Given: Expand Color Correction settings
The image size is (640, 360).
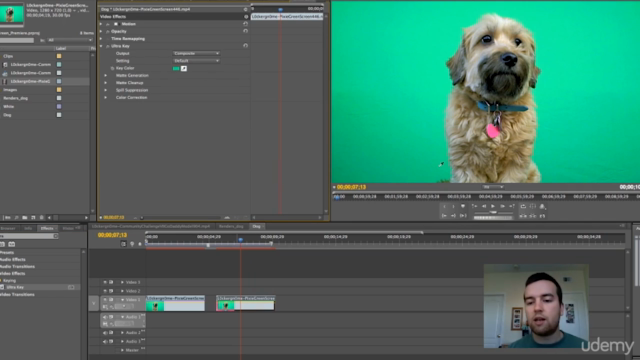Looking at the screenshot, I should click(106, 98).
